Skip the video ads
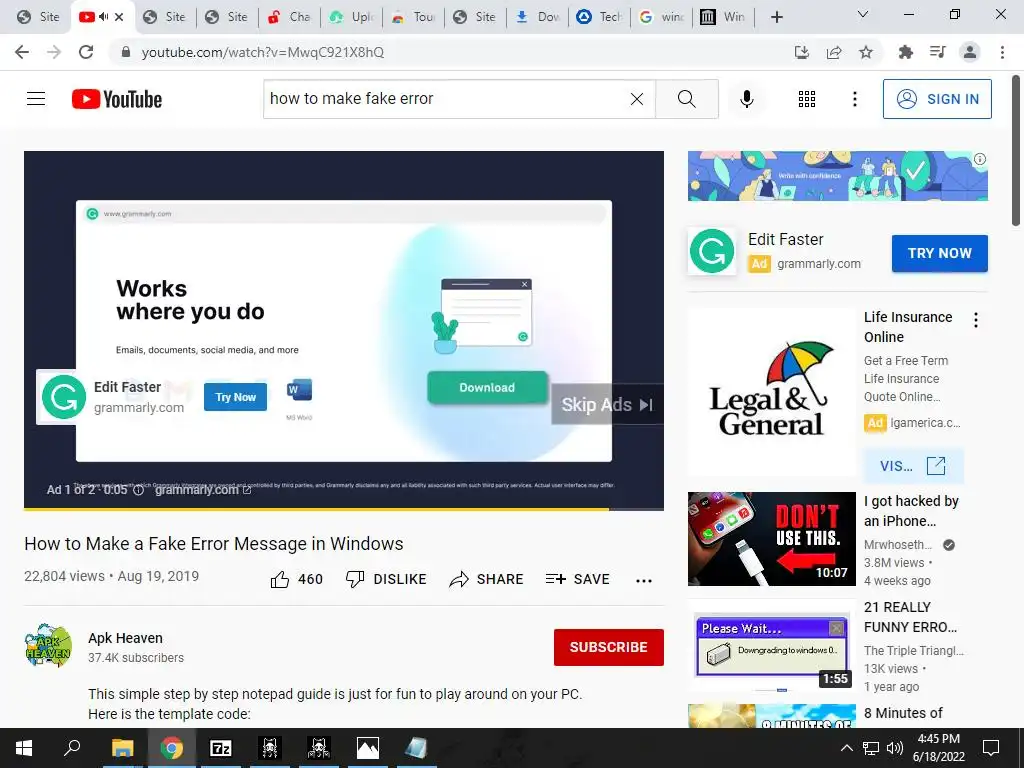 (607, 404)
